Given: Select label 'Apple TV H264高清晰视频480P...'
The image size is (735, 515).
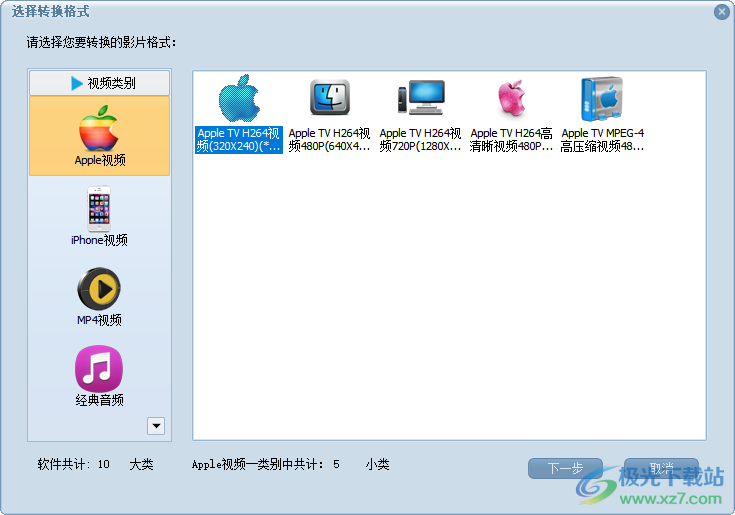Looking at the screenshot, I should (x=511, y=140).
